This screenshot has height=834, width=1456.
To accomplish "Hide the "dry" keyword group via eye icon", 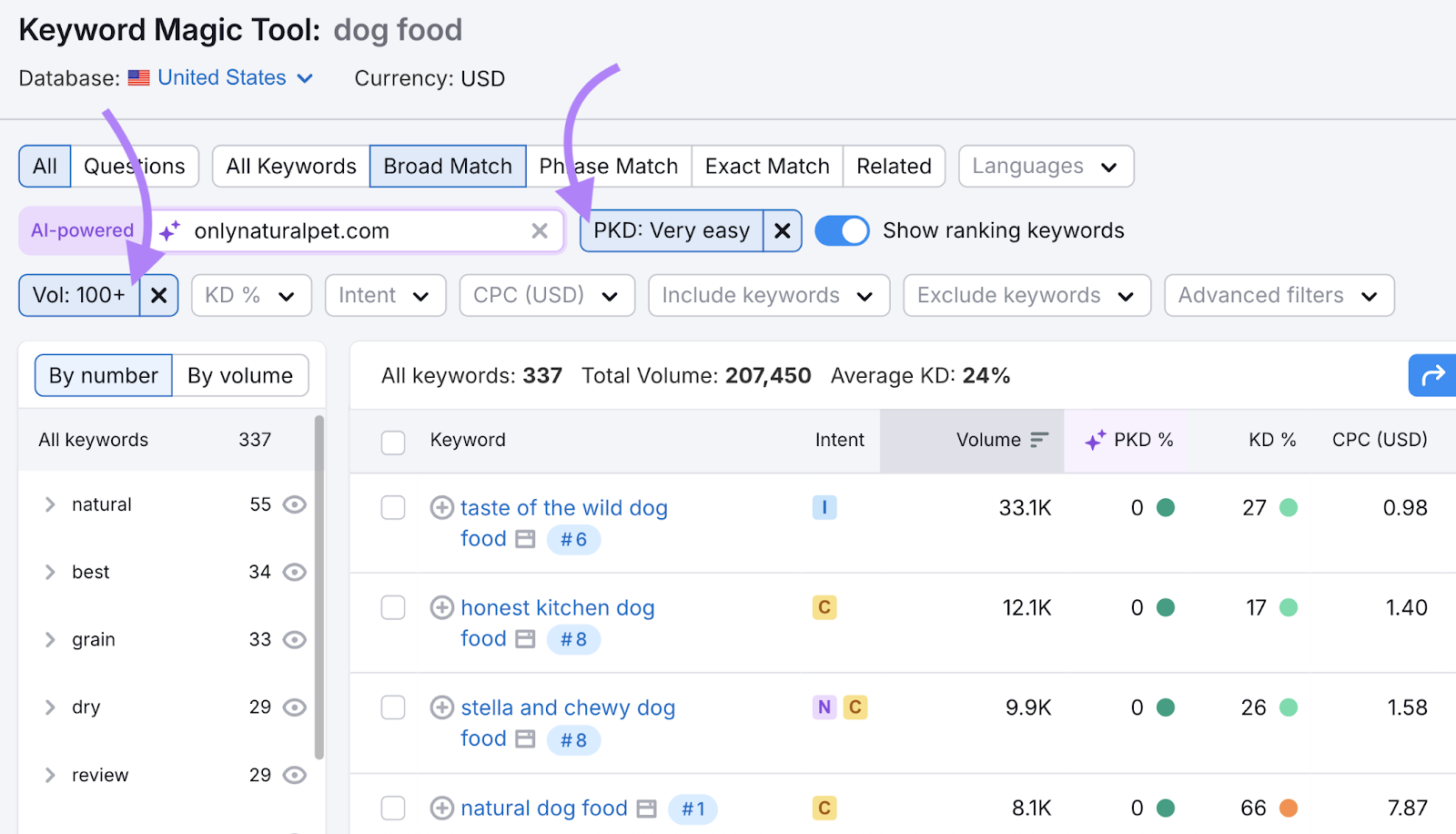I will coord(293,707).
